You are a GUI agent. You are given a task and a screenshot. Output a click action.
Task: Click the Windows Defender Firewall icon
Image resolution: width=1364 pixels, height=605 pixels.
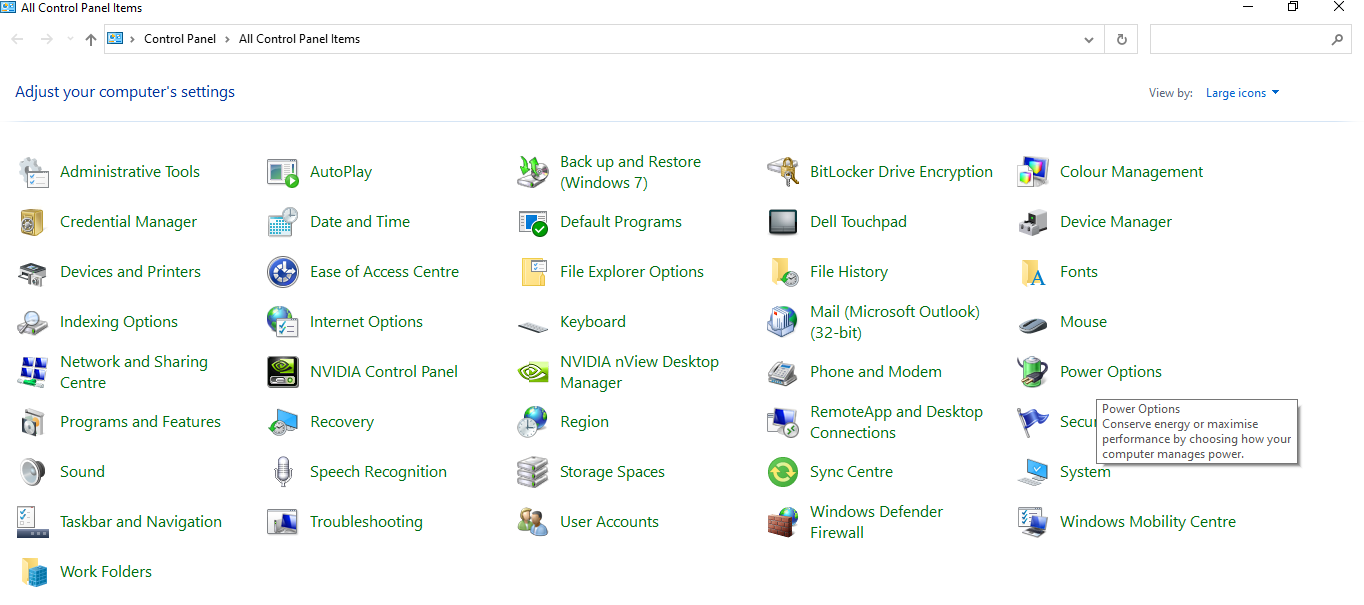783,522
